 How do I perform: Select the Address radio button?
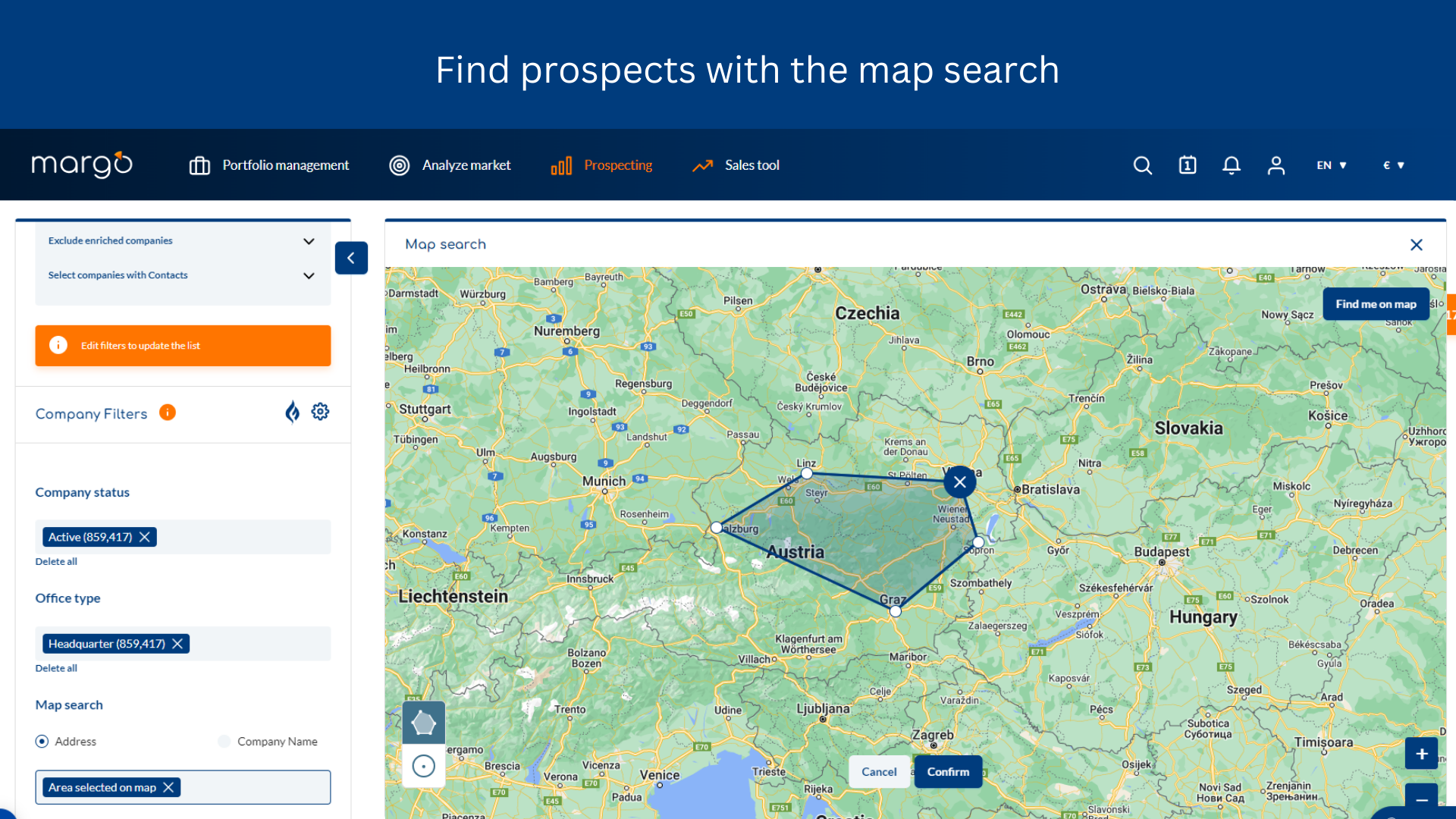pos(42,742)
